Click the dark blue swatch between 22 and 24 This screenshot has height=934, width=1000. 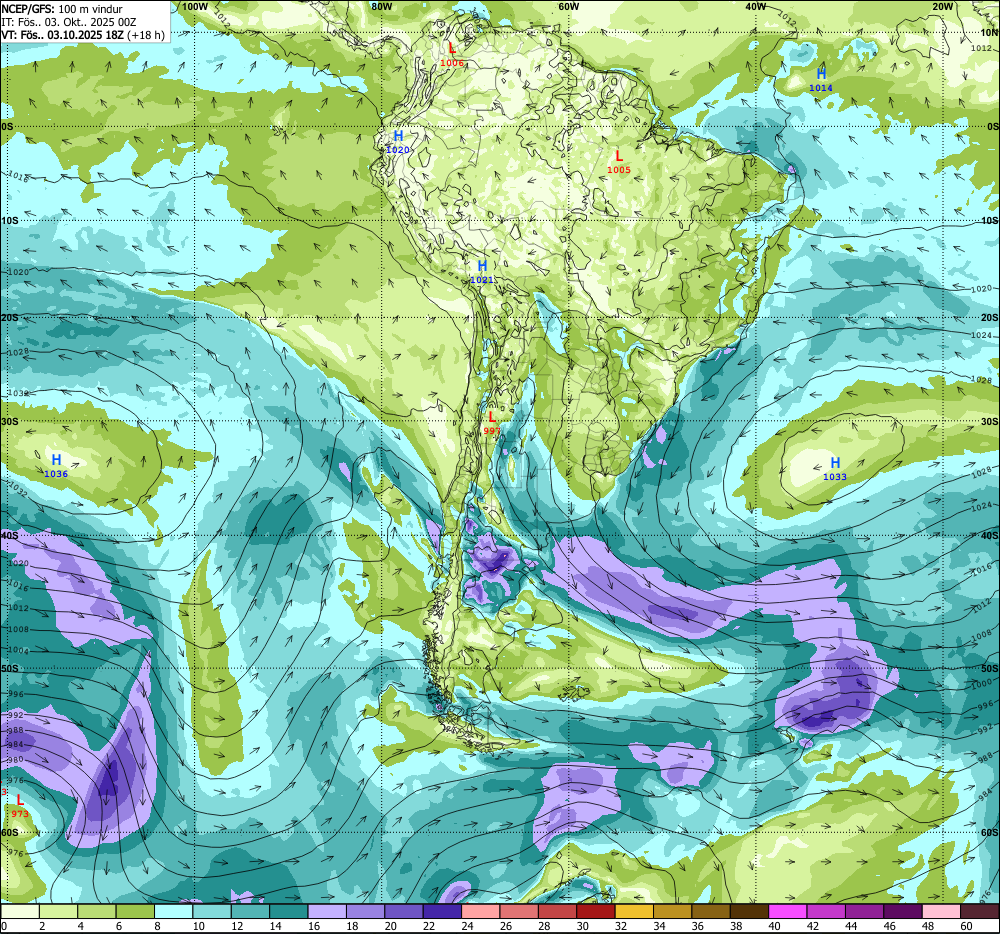pyautogui.click(x=442, y=911)
